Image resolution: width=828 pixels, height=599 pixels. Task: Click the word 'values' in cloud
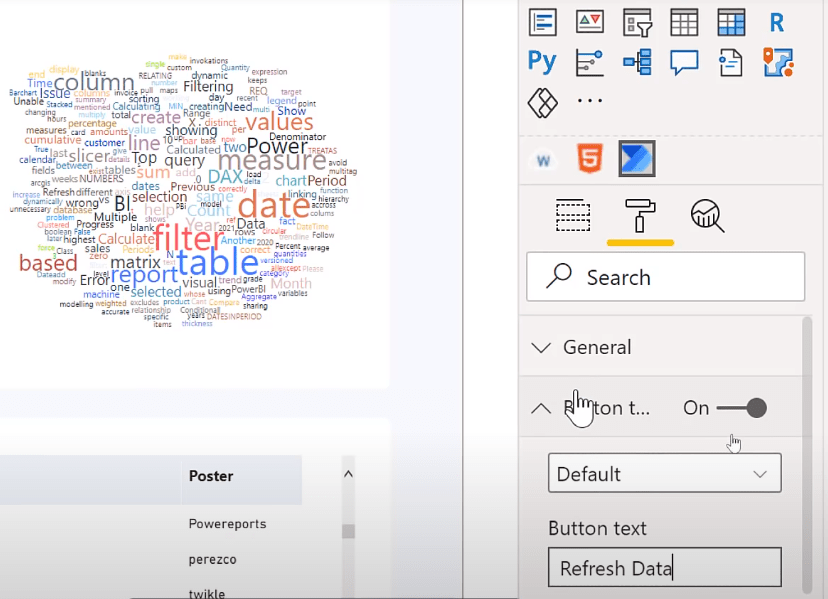pos(279,122)
